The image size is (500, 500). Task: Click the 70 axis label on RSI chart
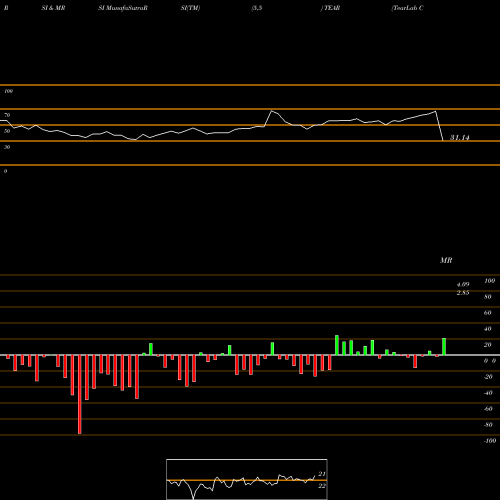[x=7, y=115]
